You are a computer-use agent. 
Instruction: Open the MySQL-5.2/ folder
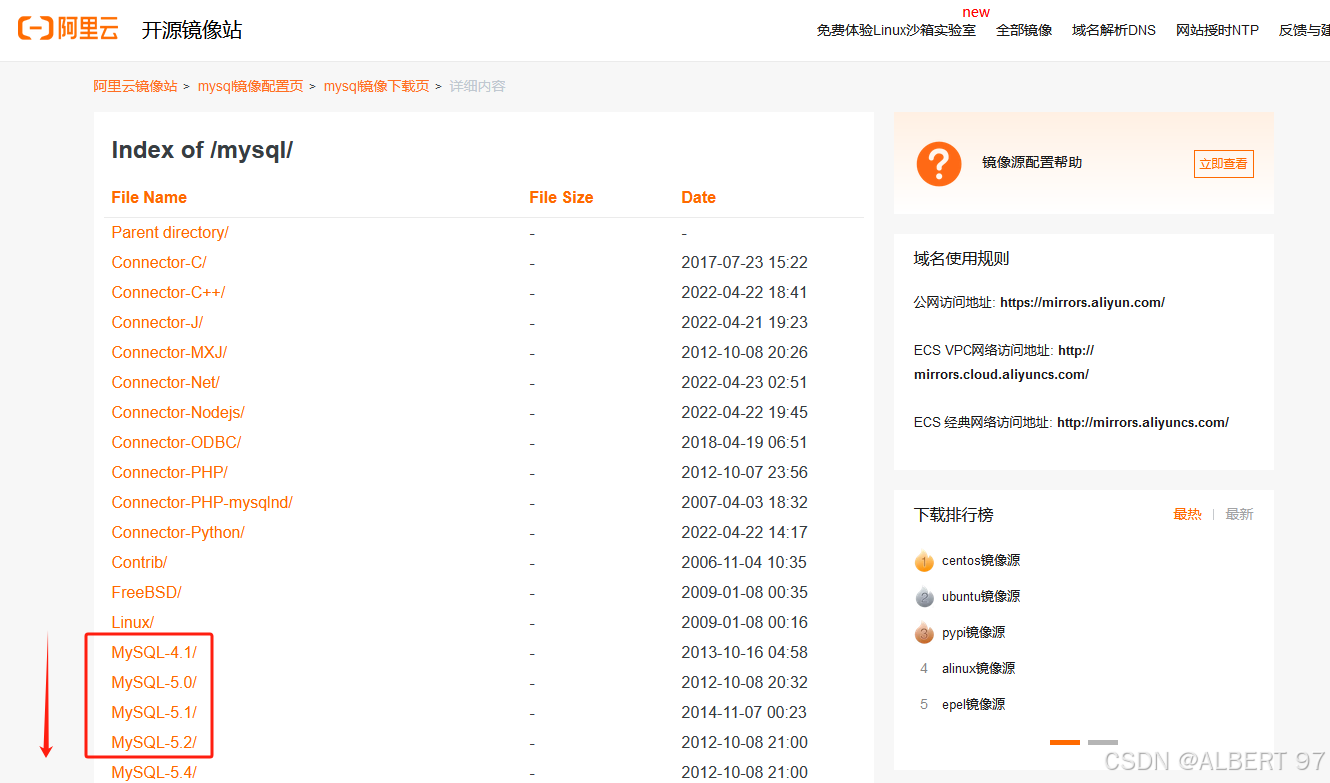point(154,742)
